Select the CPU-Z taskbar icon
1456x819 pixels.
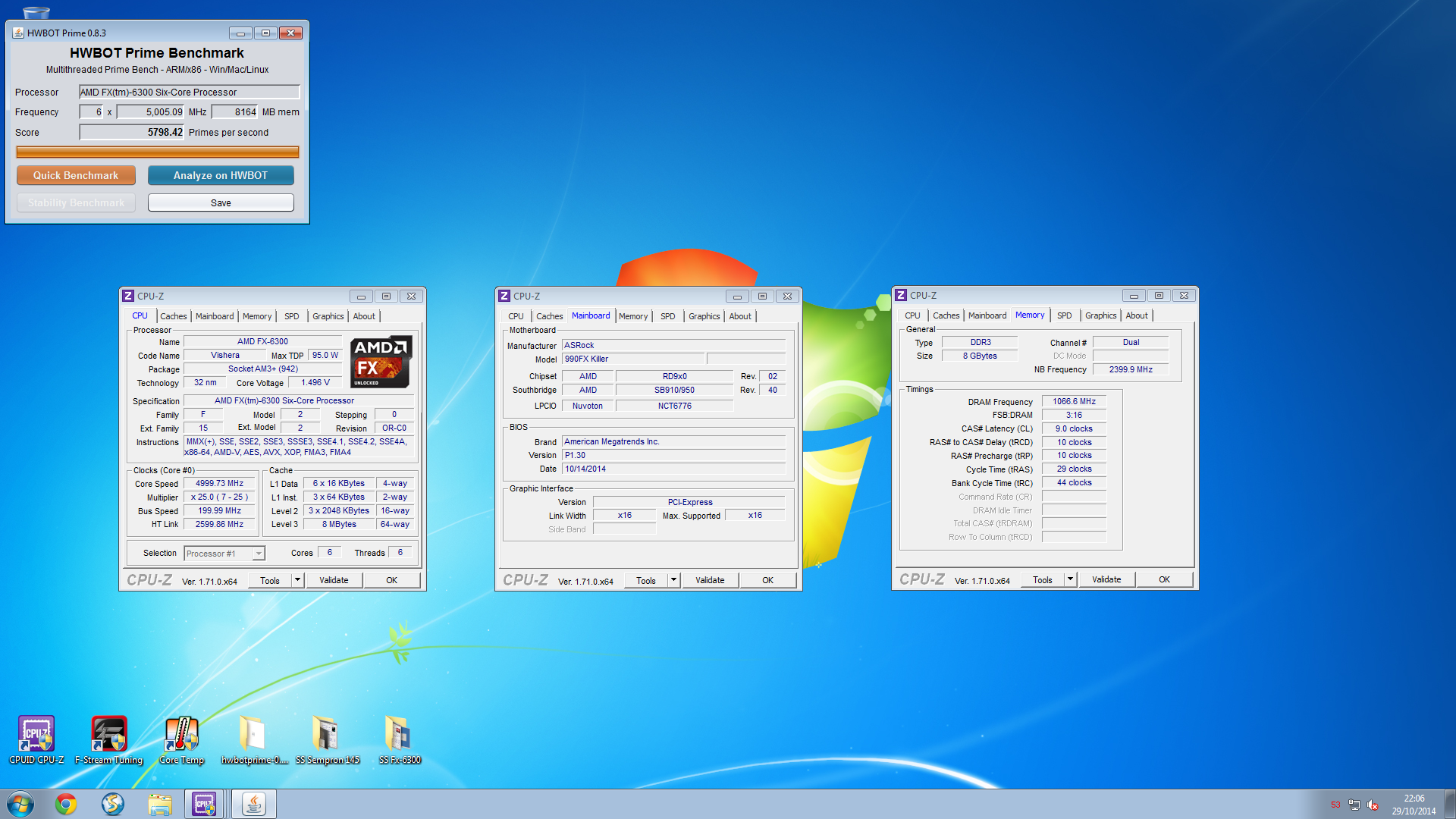pos(204,804)
